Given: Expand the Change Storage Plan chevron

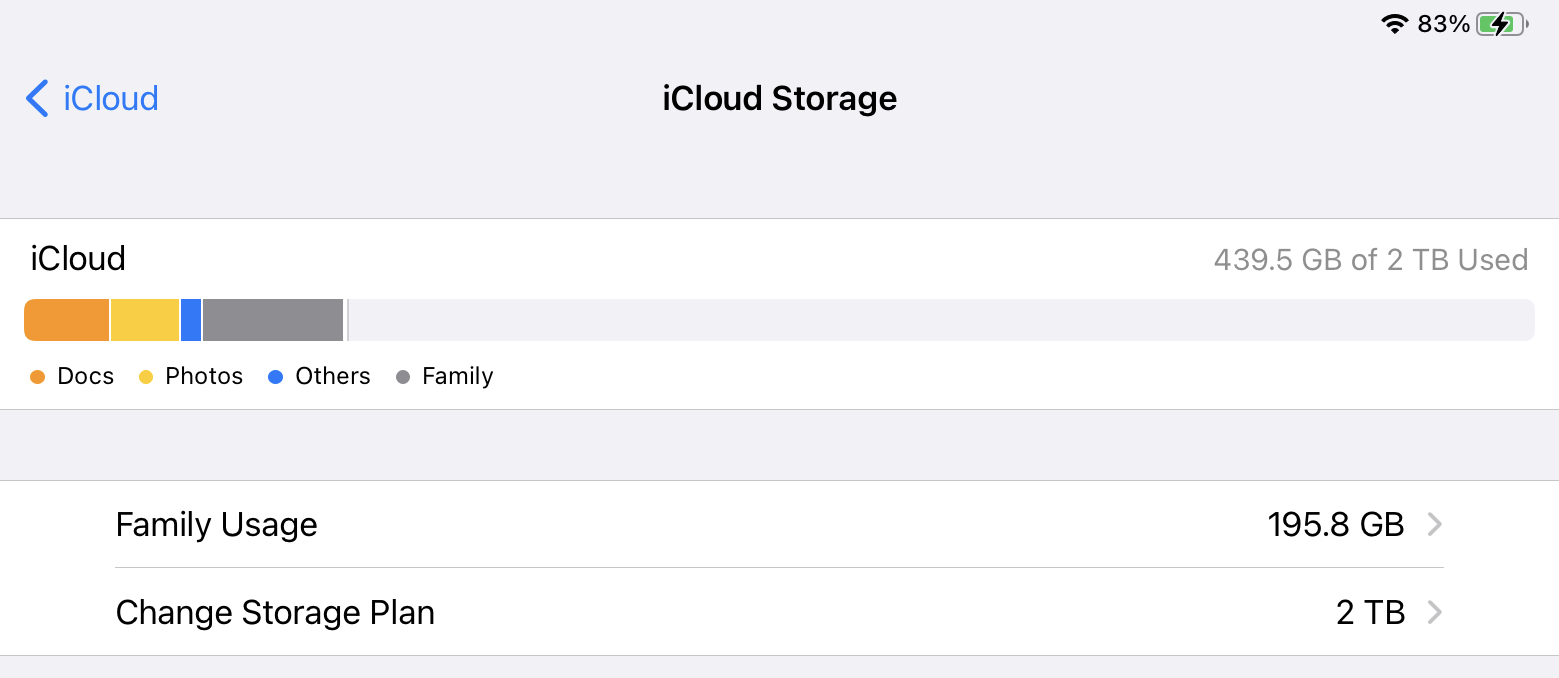Looking at the screenshot, I should tap(1434, 612).
